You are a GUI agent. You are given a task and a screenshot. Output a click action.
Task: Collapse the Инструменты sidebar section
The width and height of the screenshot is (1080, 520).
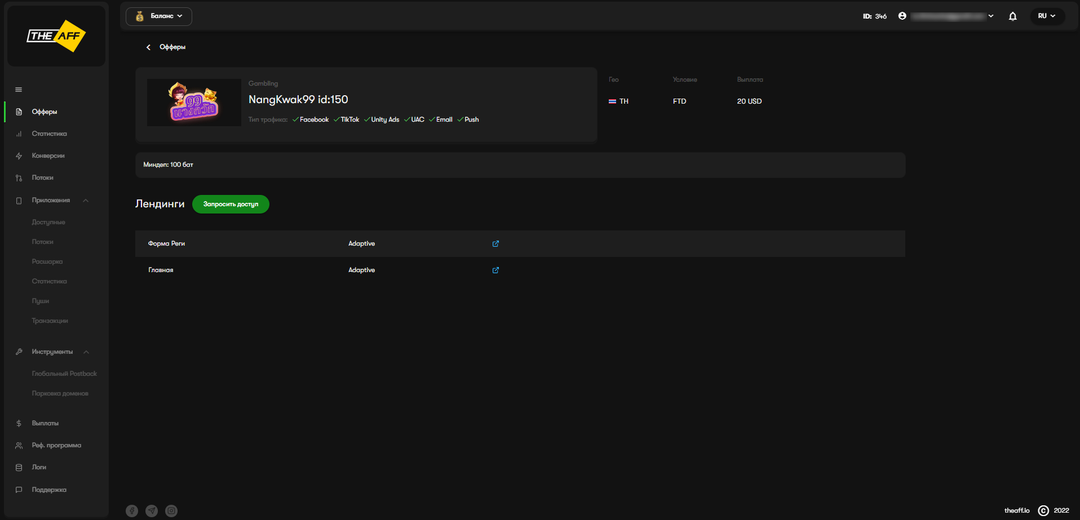86,352
